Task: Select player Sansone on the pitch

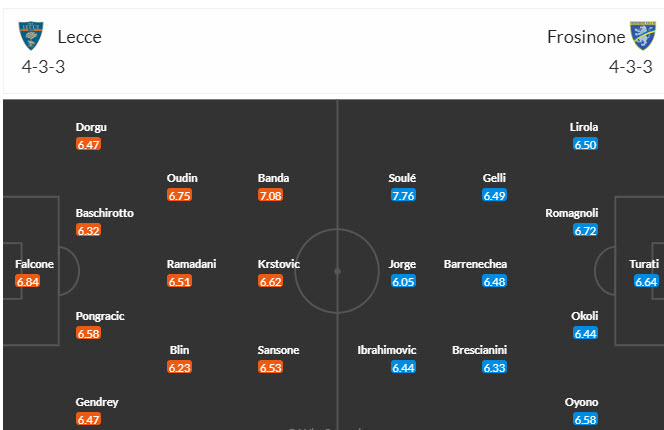Action: (x=278, y=351)
